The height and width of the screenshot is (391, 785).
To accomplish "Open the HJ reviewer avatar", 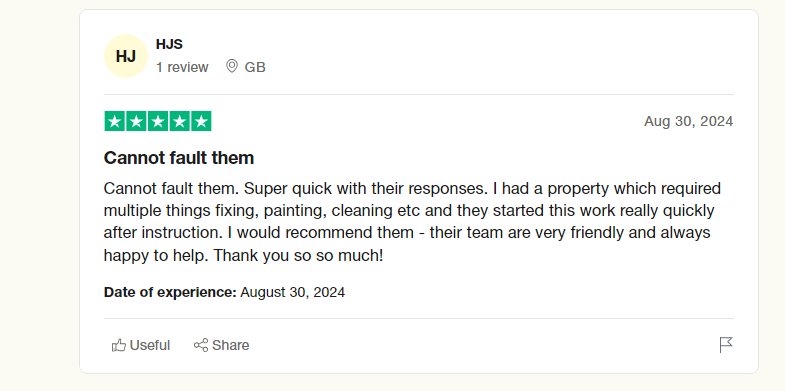I will [x=126, y=56].
